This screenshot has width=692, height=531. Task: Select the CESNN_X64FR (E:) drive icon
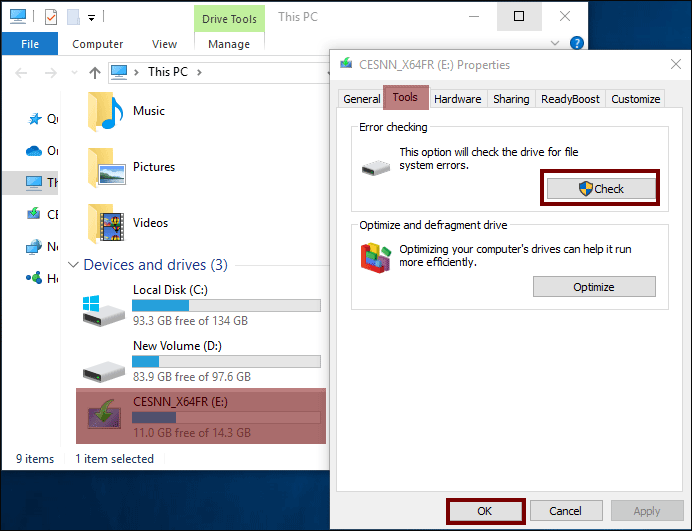pos(104,414)
